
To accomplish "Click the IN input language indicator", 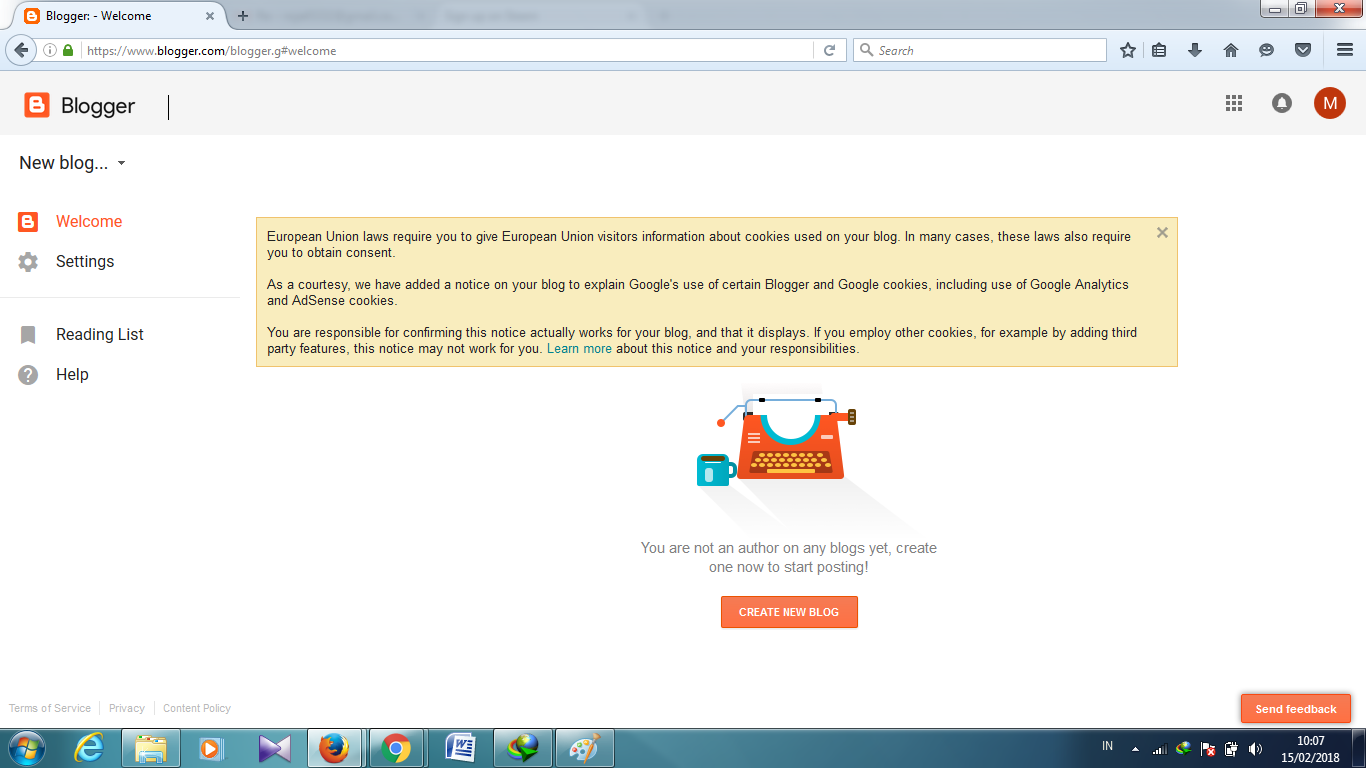I will 1107,747.
